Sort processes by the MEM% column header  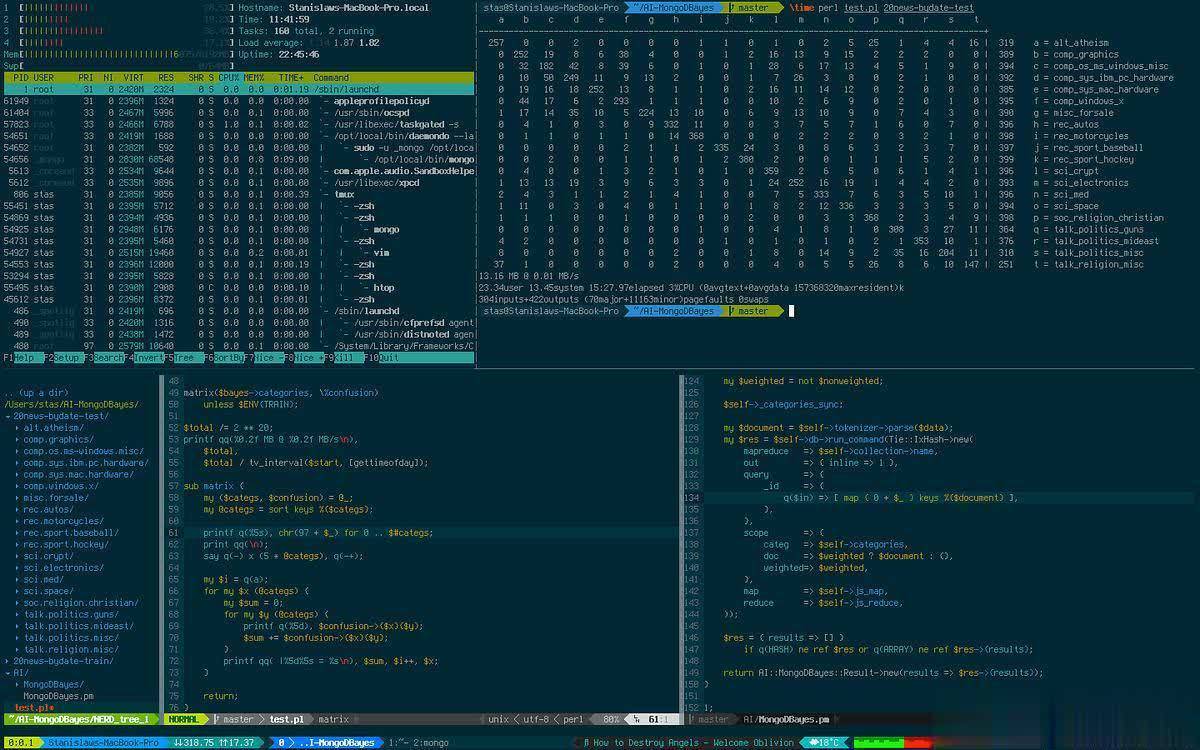(x=255, y=77)
